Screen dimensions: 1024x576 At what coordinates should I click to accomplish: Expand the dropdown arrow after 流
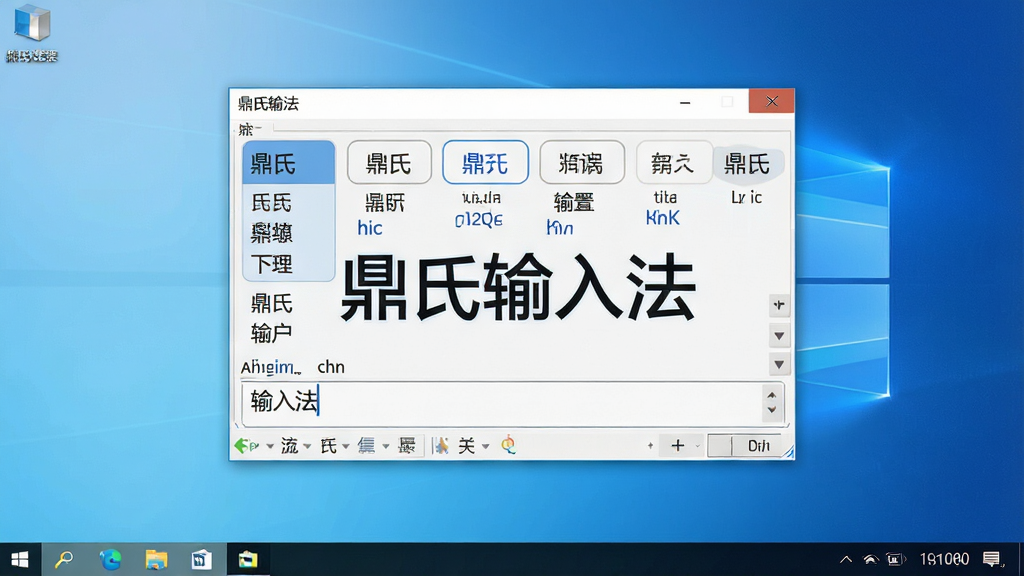307,447
